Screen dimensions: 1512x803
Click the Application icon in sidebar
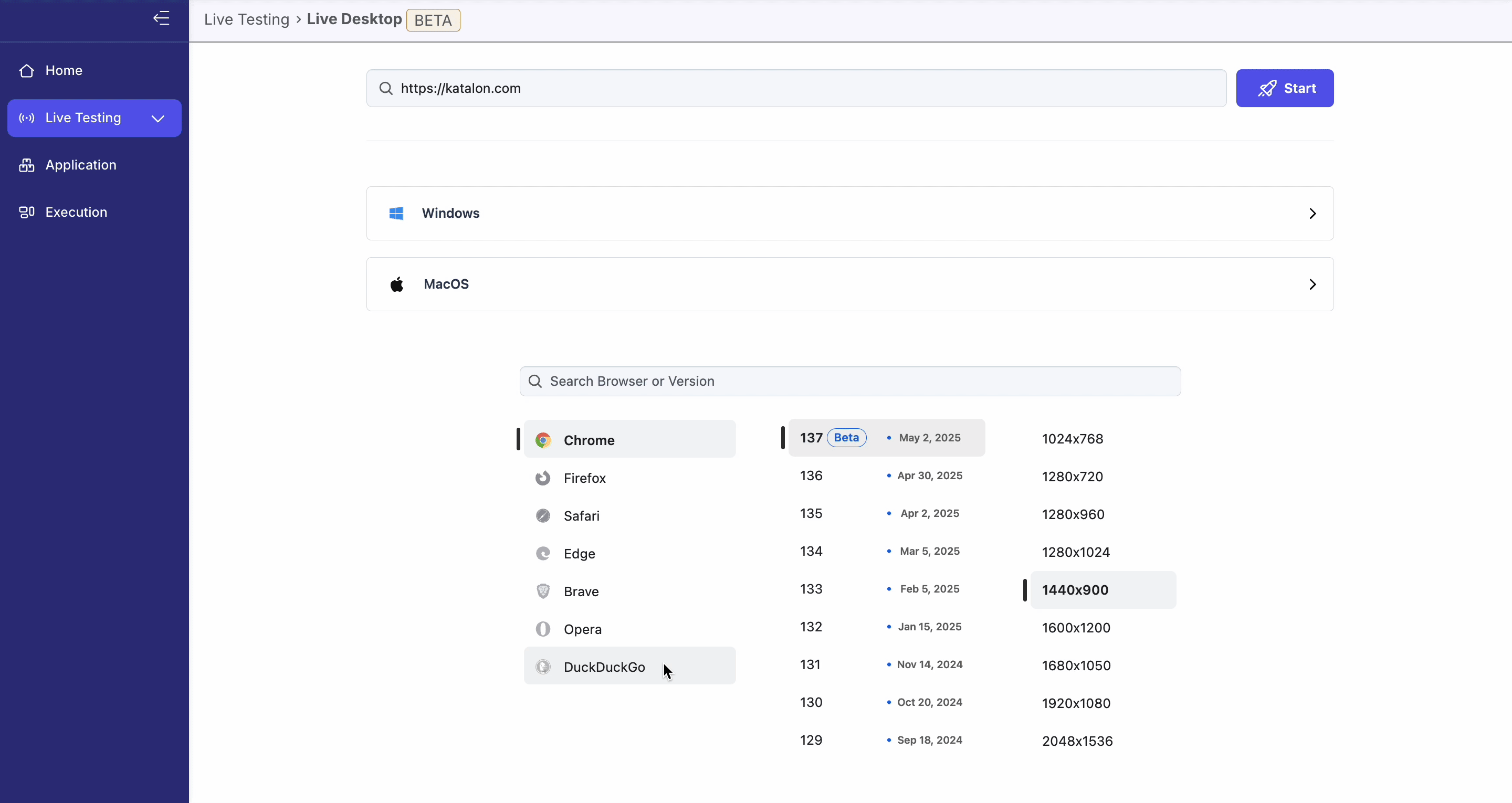pyautogui.click(x=26, y=165)
